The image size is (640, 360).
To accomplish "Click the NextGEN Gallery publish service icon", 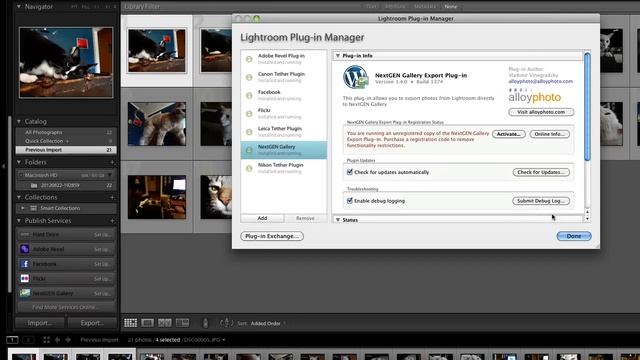I will (x=24, y=293).
